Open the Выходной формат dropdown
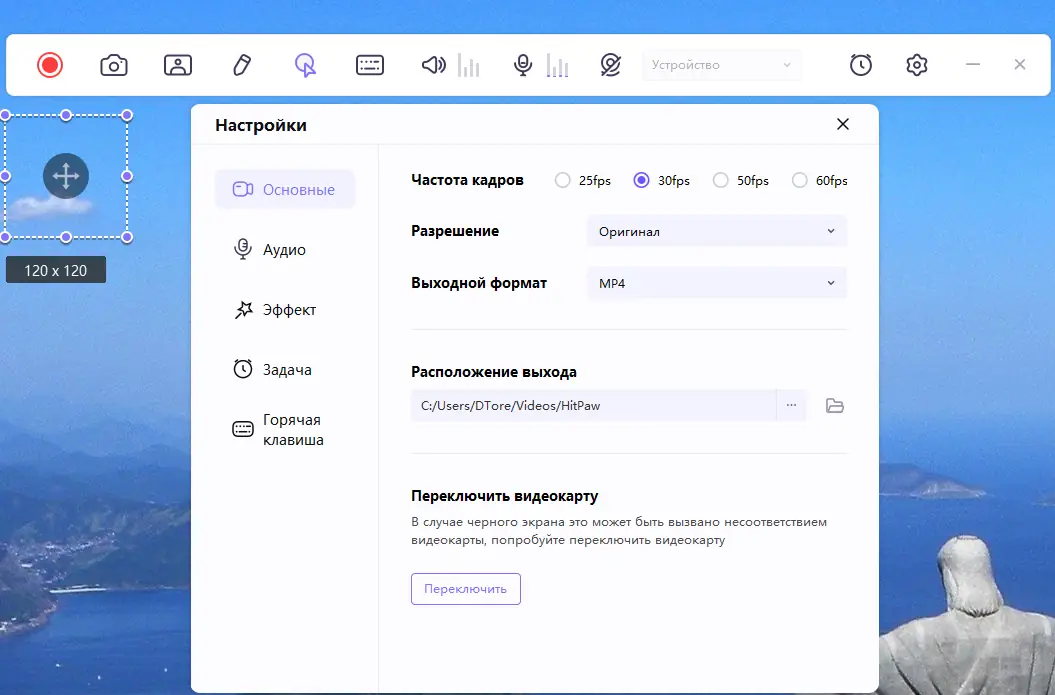This screenshot has height=695, width=1055. pyautogui.click(x=716, y=283)
